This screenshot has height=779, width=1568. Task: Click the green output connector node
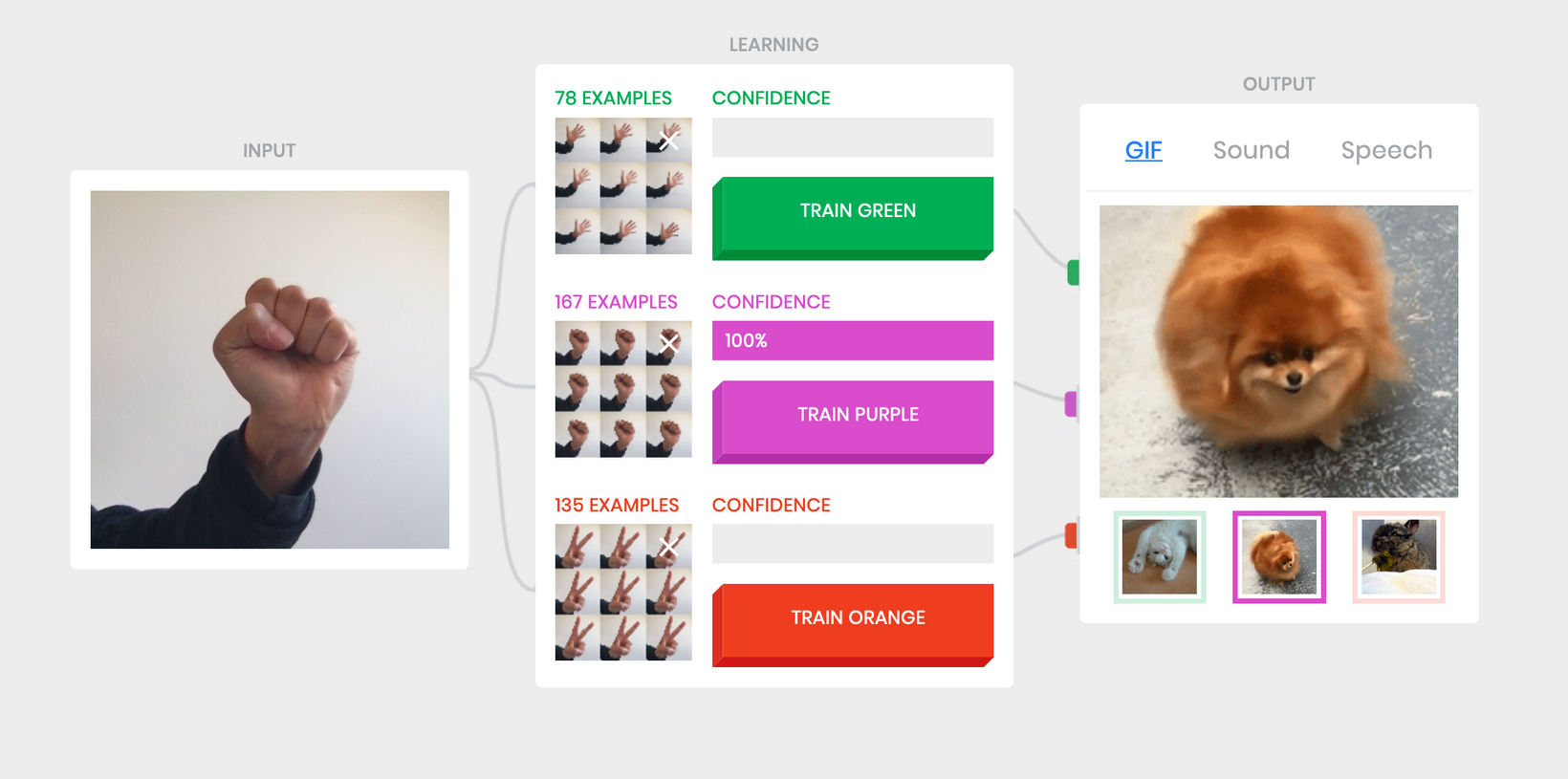[1073, 272]
